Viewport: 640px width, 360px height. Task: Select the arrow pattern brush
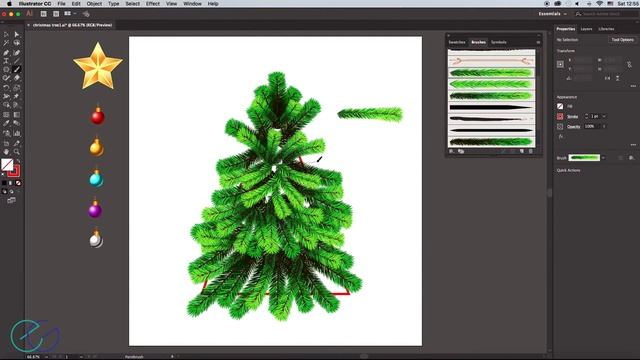491,61
